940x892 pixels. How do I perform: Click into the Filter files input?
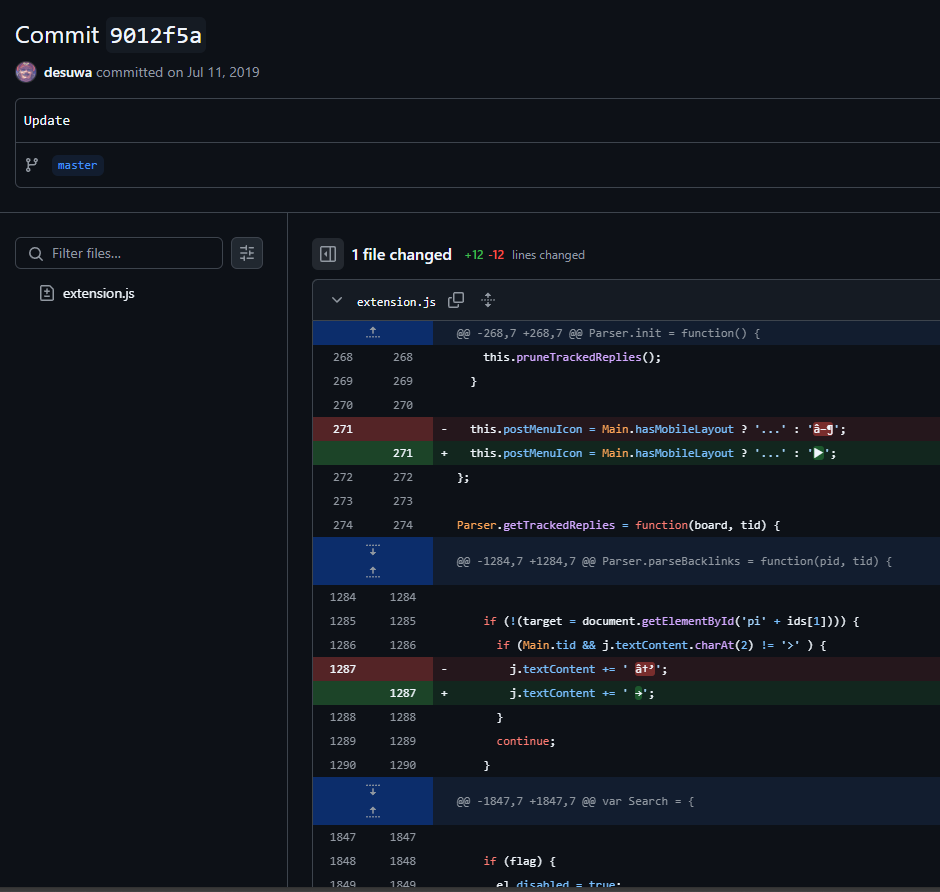130,254
